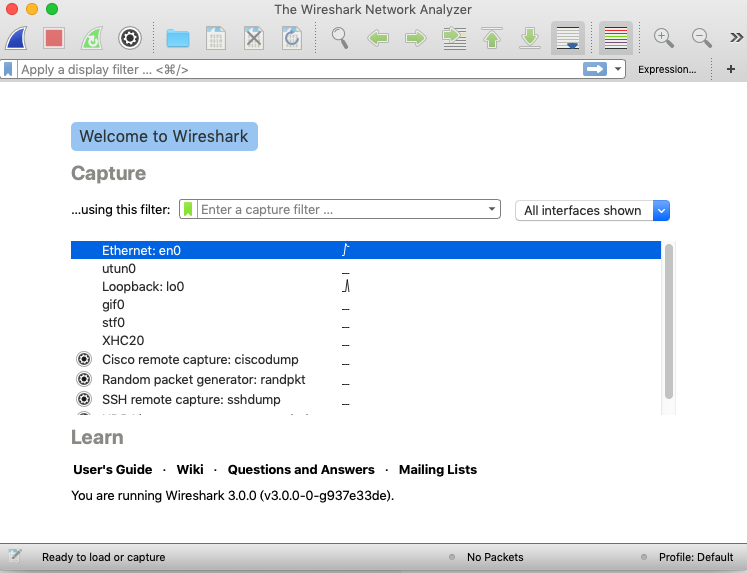Find a packet magnifier icon
This screenshot has height=573, width=747.
(x=340, y=38)
